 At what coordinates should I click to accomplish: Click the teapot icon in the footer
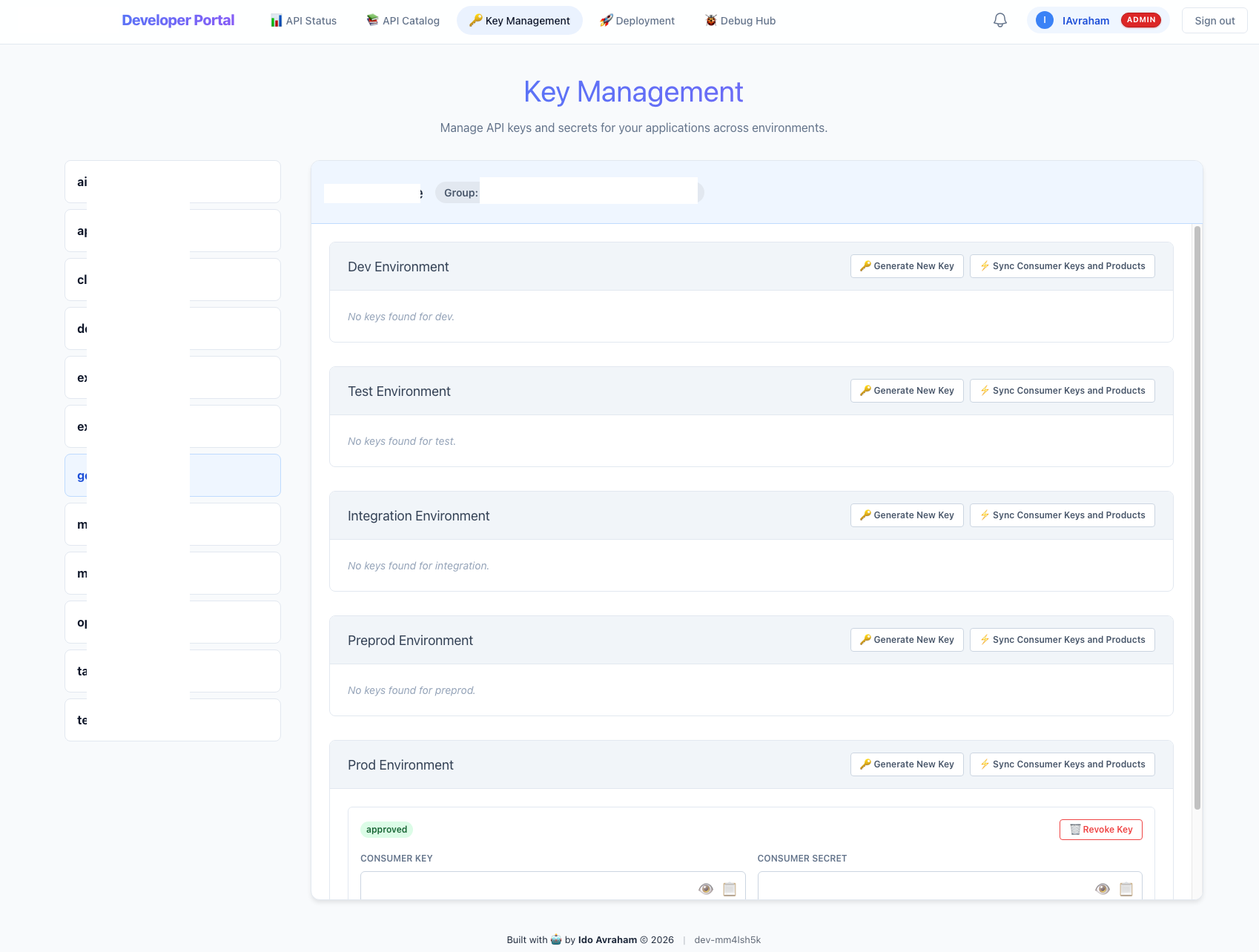coord(555,939)
